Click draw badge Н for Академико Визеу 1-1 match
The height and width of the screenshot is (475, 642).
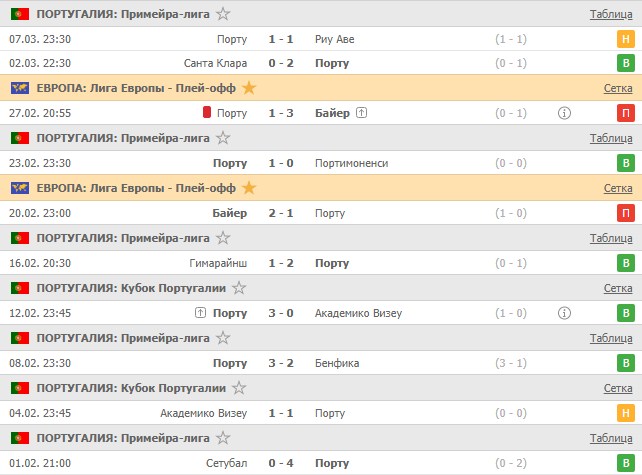tap(626, 413)
